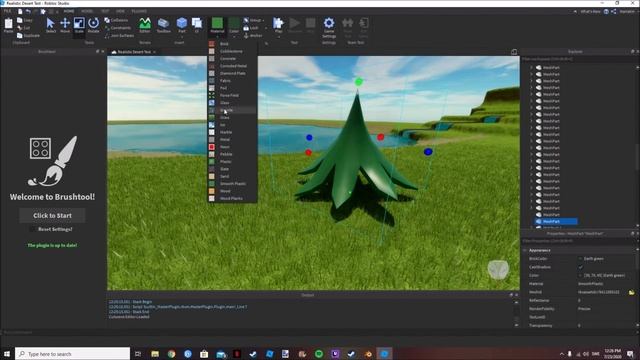The image size is (640, 360).
Task: Choose Smooth Plastic material
Action: pos(233,184)
